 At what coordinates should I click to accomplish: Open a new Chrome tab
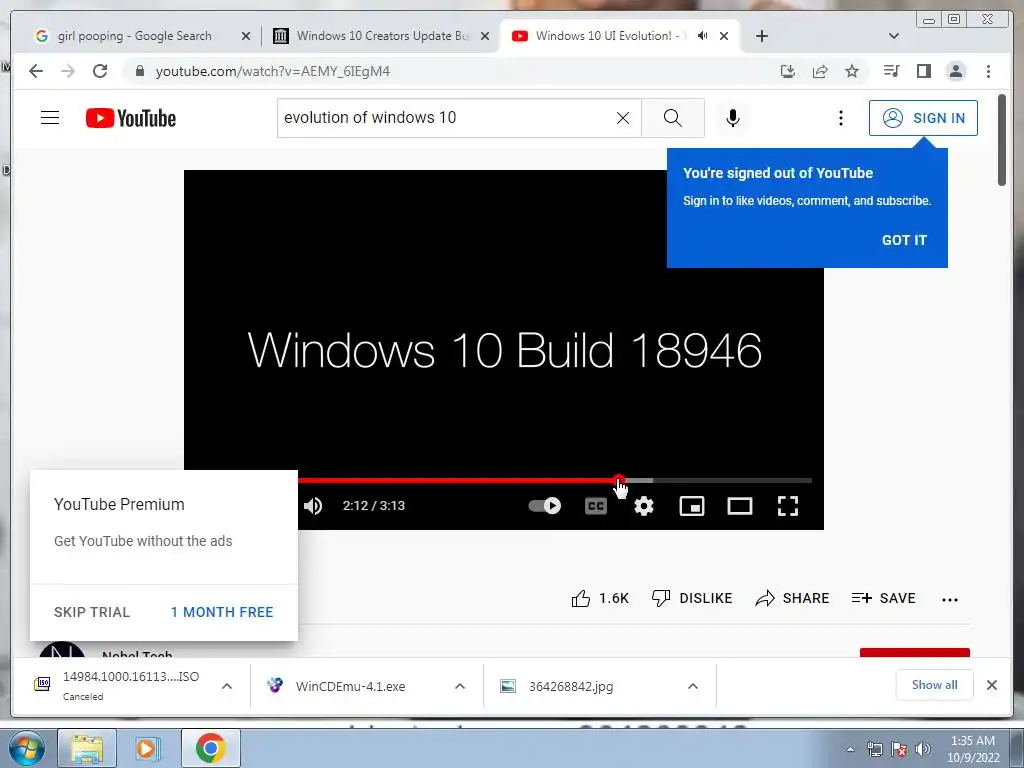[x=762, y=36]
